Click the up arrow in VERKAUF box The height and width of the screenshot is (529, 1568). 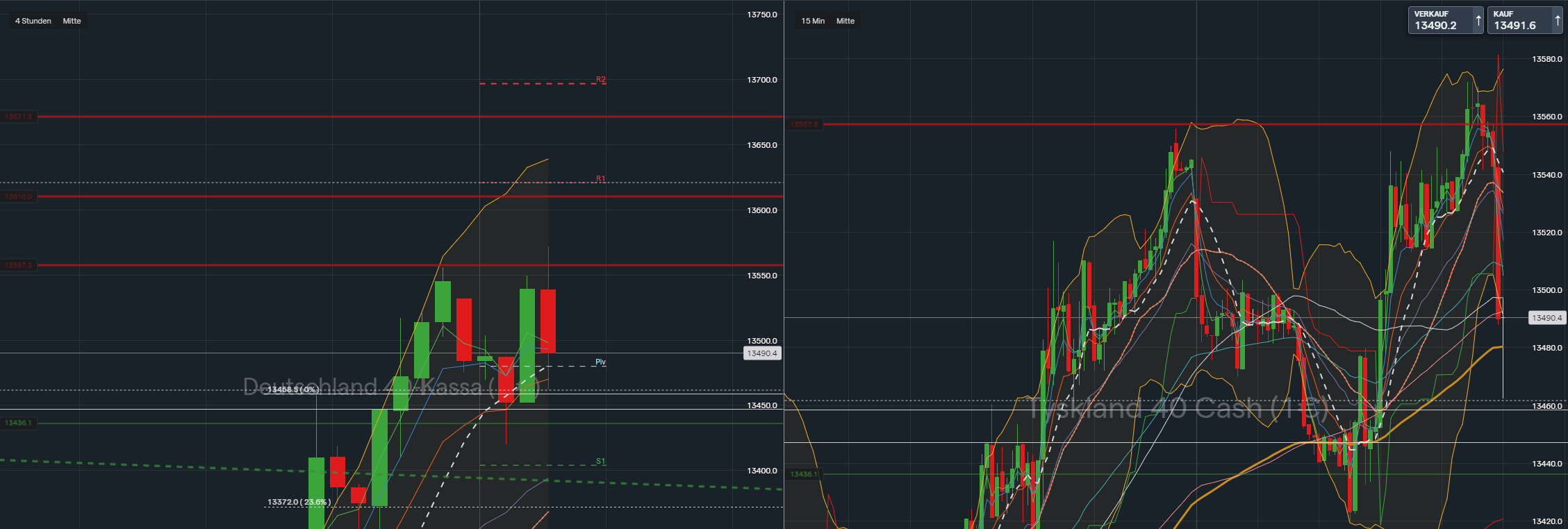(x=1478, y=21)
